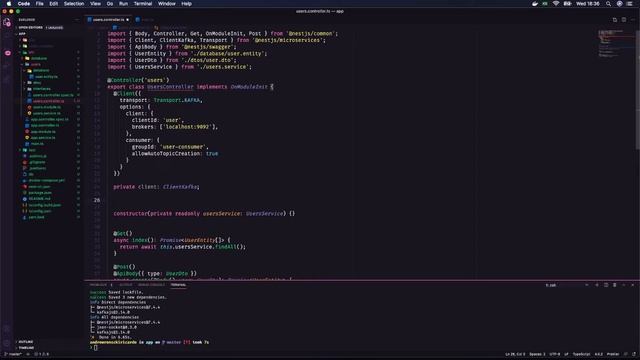Open package.json in file tree
The height and width of the screenshot is (360, 640).
pos(40,193)
